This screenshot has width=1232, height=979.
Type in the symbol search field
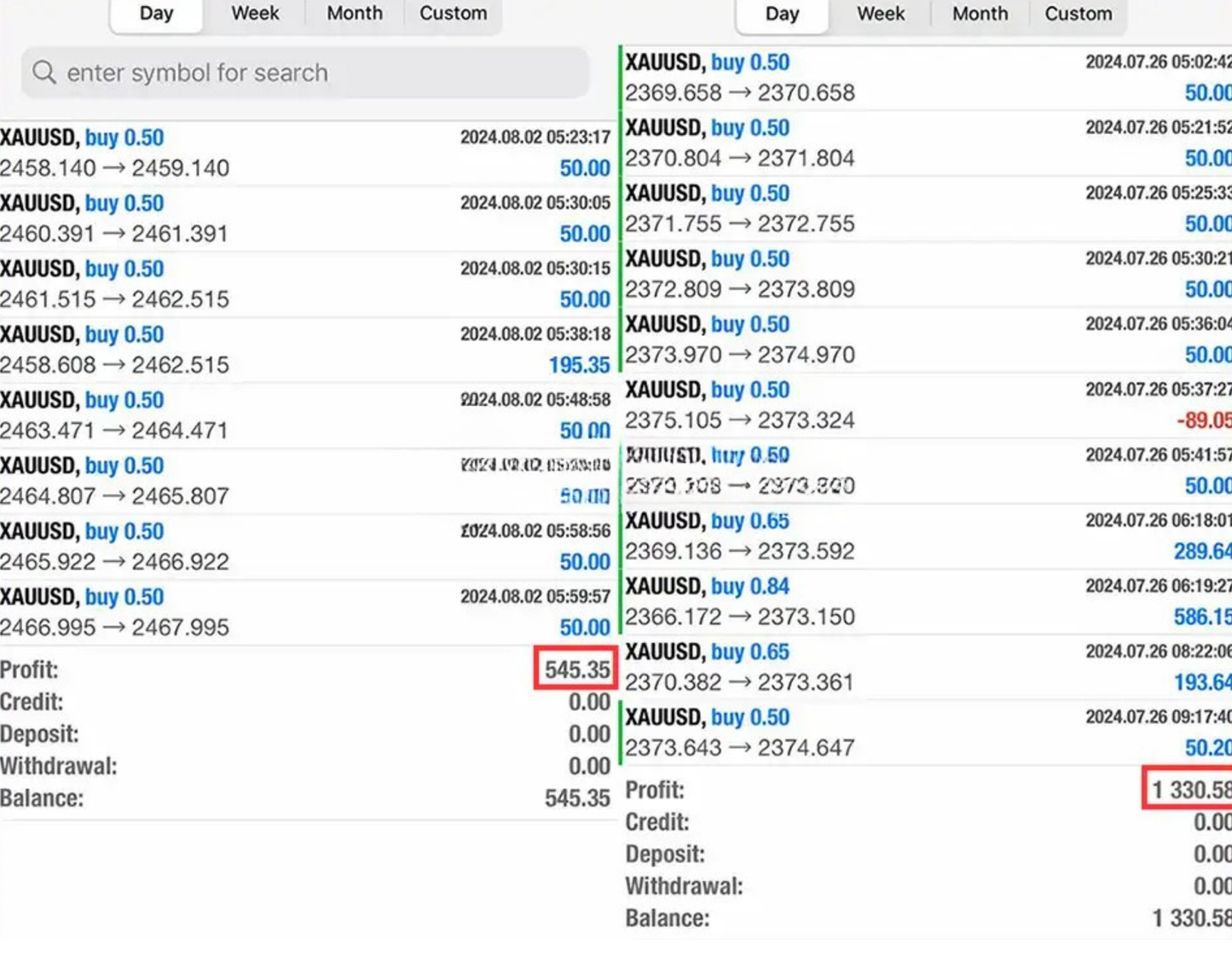click(x=315, y=72)
